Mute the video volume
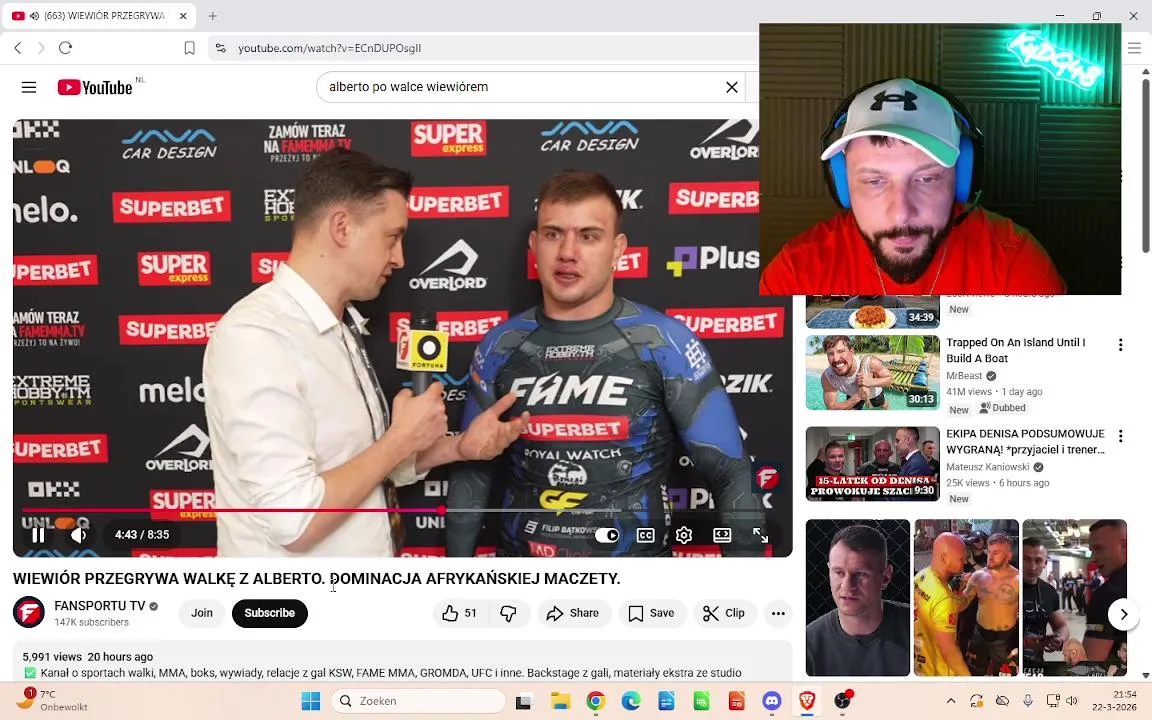The height and width of the screenshot is (720, 1152). (78, 535)
